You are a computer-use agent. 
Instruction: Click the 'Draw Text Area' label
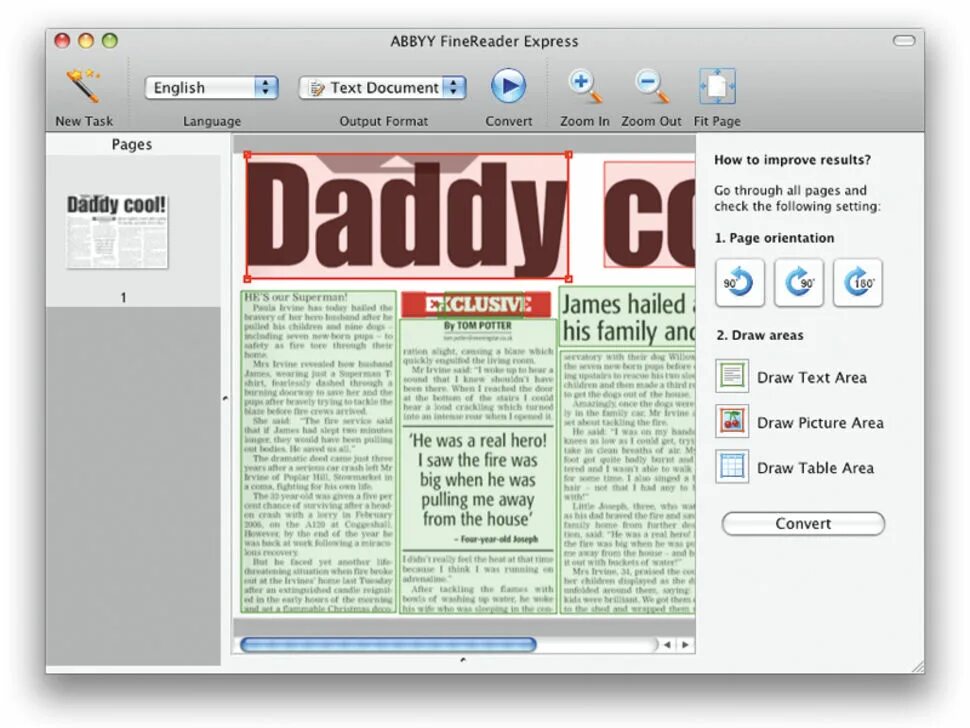812,377
